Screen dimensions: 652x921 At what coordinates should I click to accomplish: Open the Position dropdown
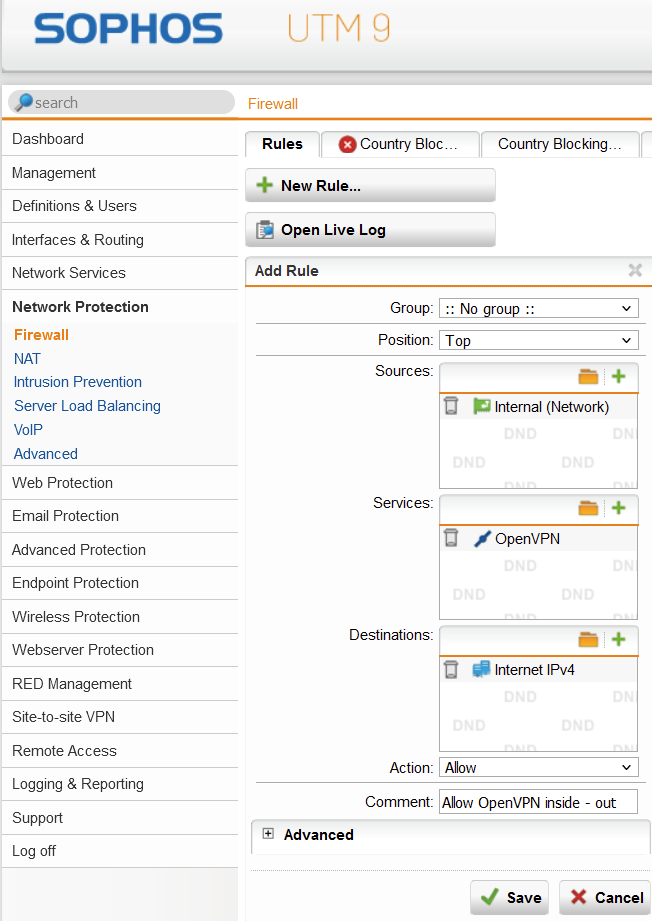pos(538,341)
